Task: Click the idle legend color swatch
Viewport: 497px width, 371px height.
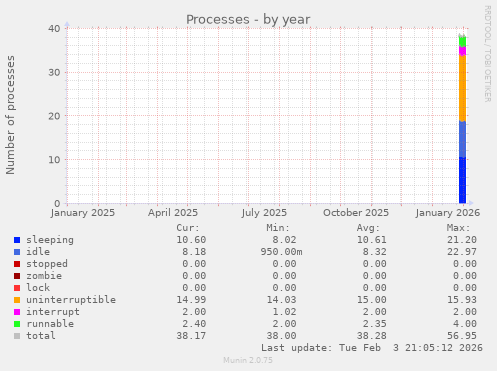Action: coord(17,252)
